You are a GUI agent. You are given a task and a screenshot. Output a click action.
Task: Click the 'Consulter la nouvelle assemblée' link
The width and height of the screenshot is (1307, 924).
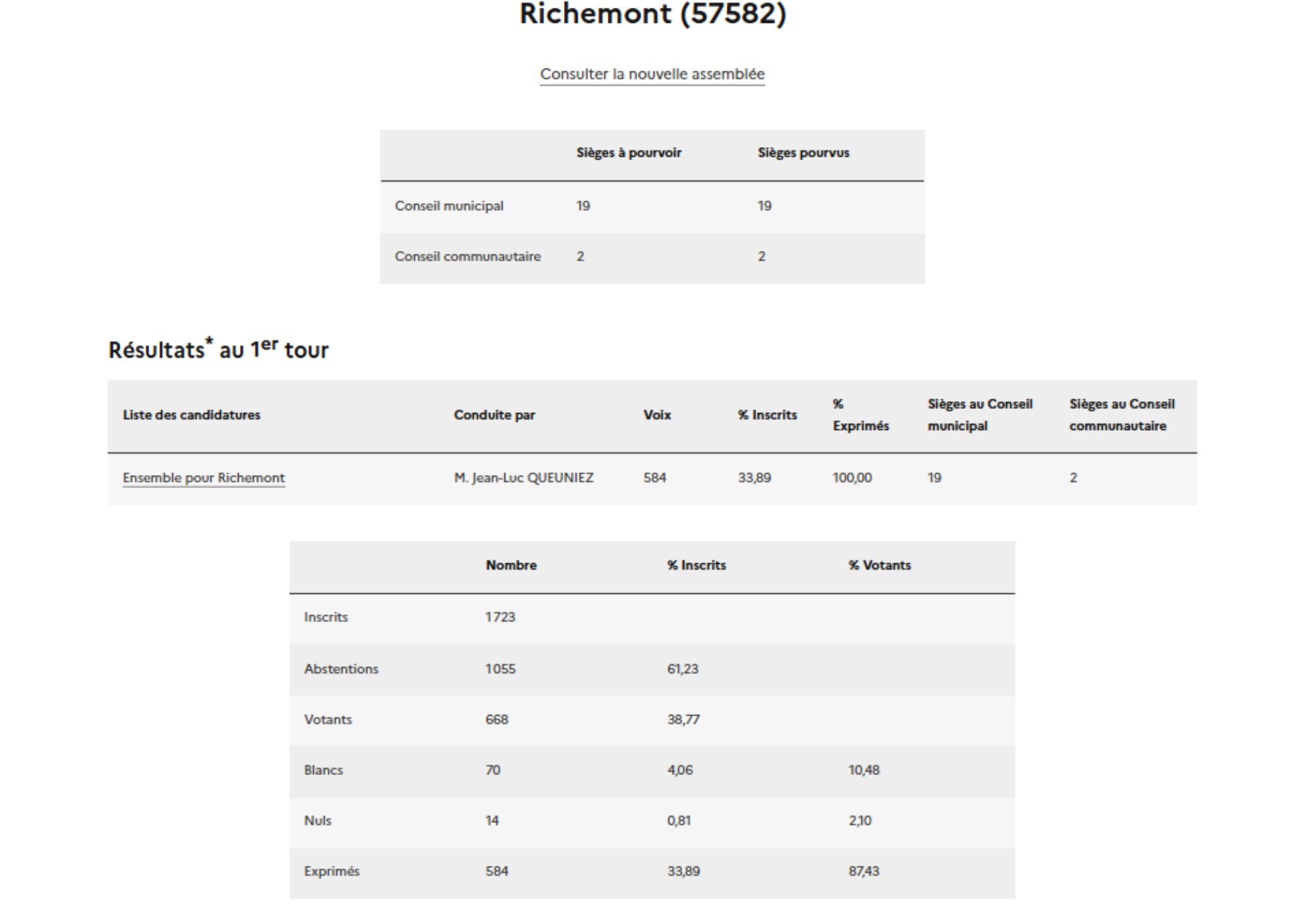652,74
